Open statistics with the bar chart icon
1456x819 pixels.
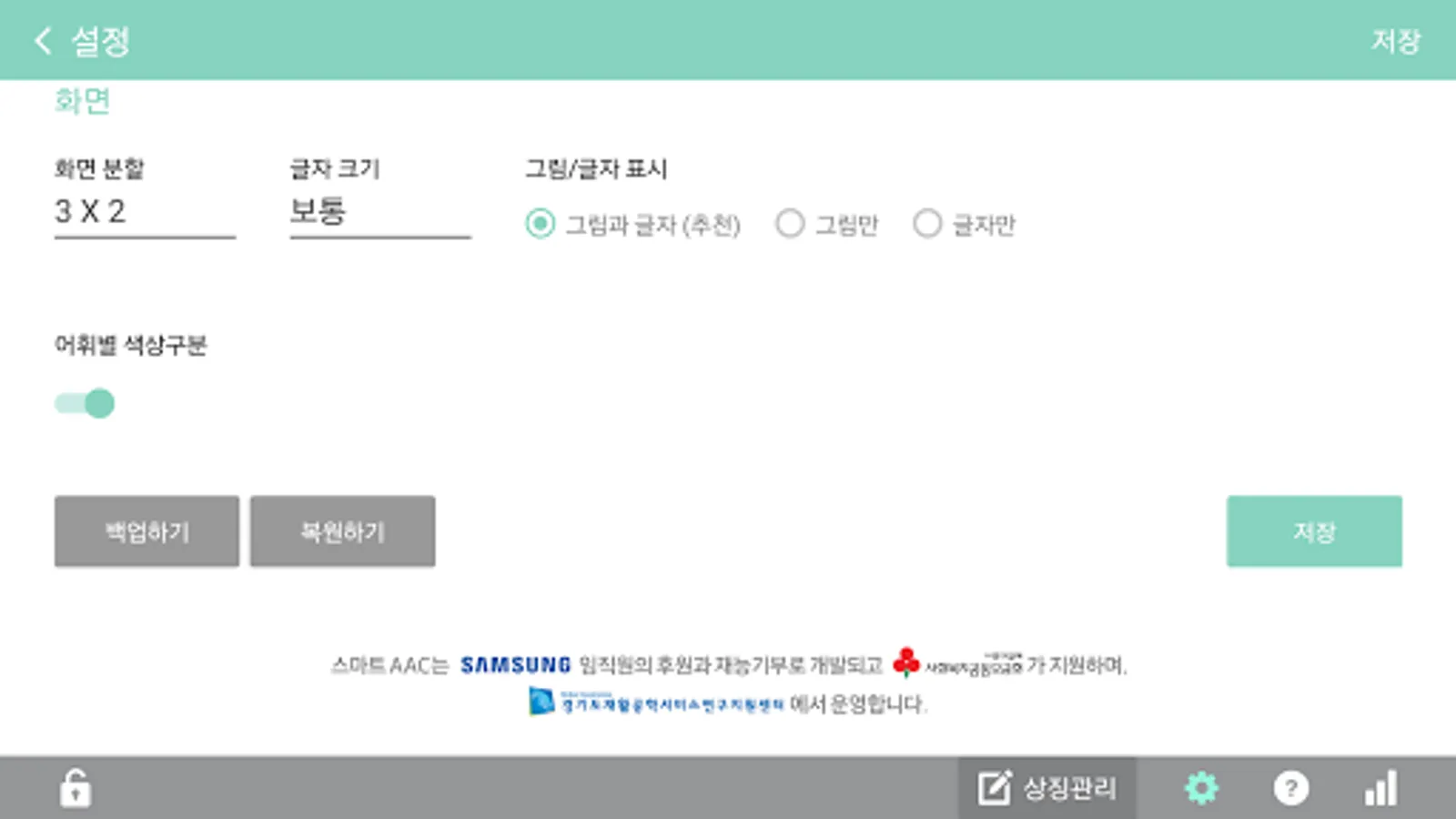(1380, 788)
